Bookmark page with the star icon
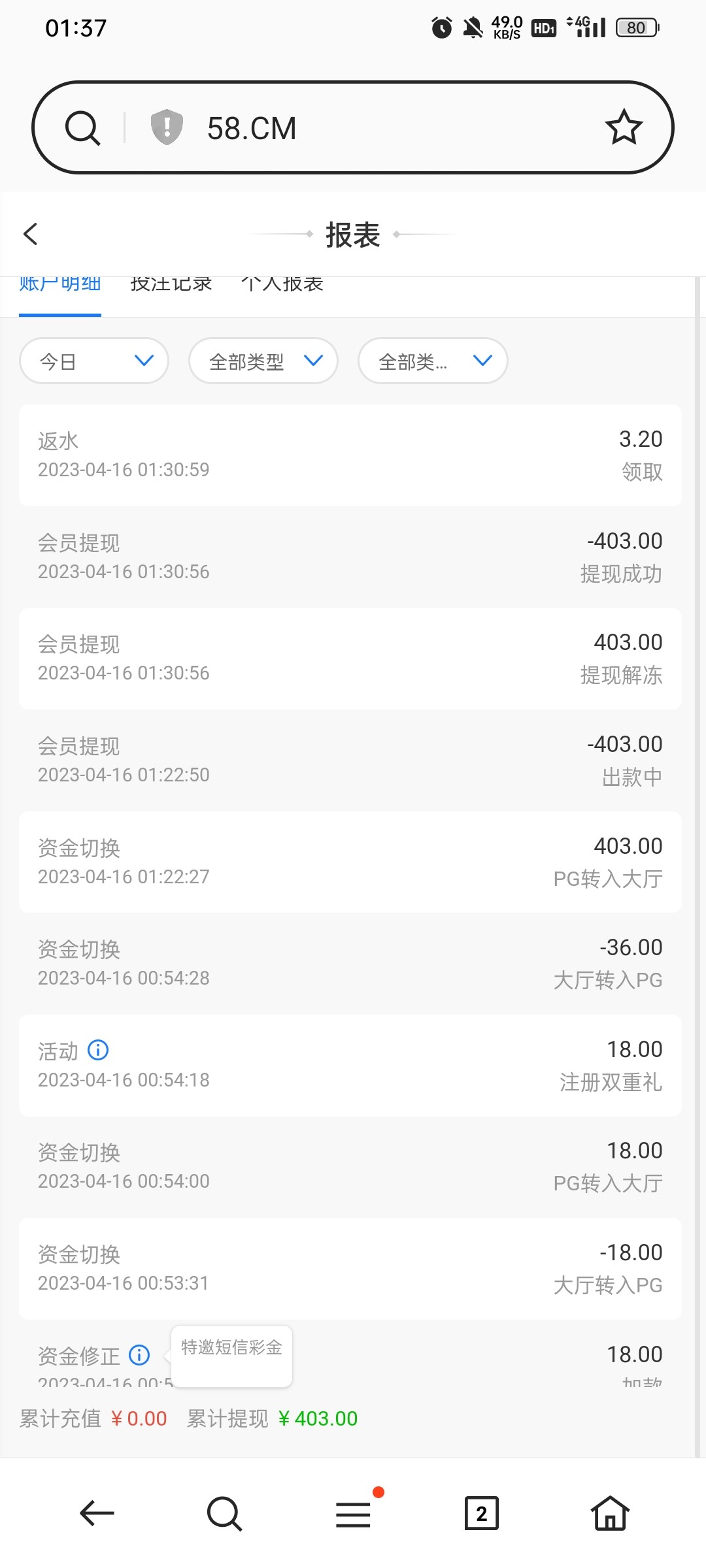 click(x=624, y=127)
